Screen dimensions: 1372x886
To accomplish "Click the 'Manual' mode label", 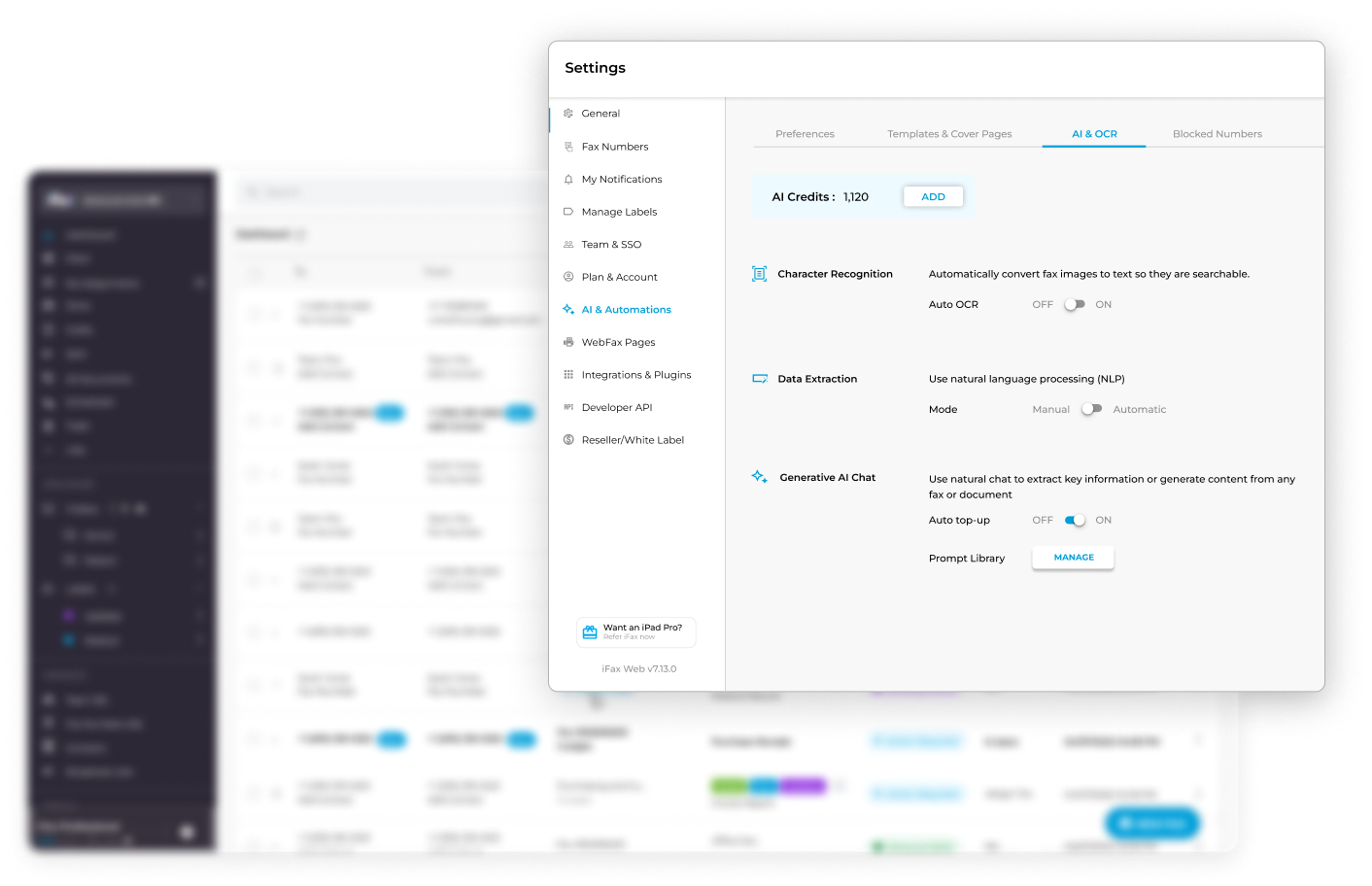I will pyautogui.click(x=1050, y=410).
